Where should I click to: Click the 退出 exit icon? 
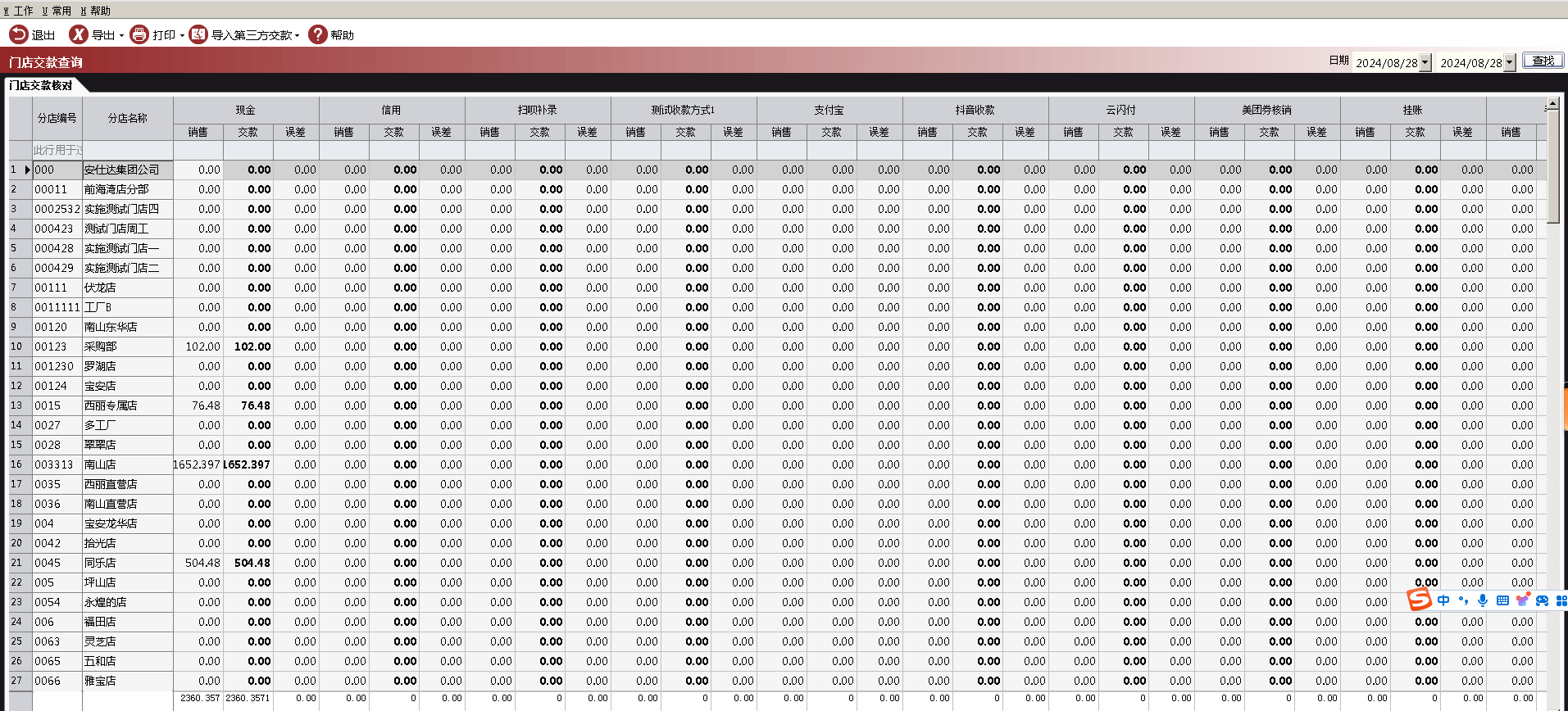tap(18, 34)
